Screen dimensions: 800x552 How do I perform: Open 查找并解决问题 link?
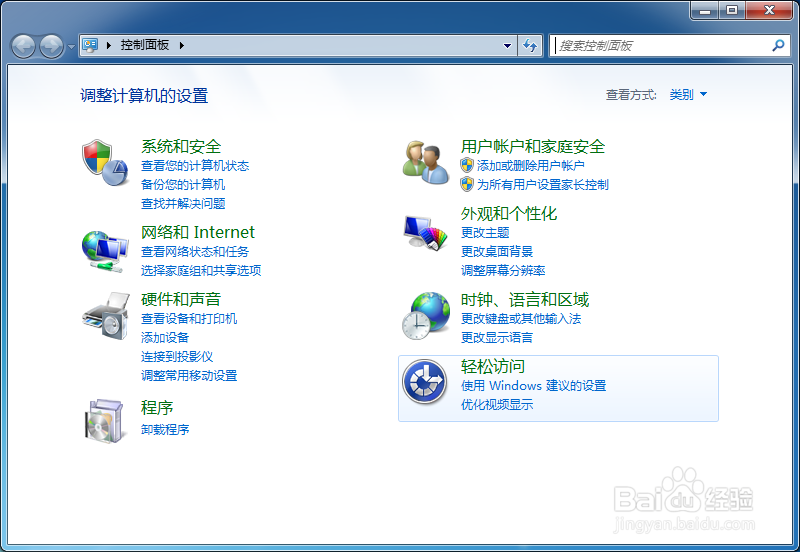[x=183, y=203]
